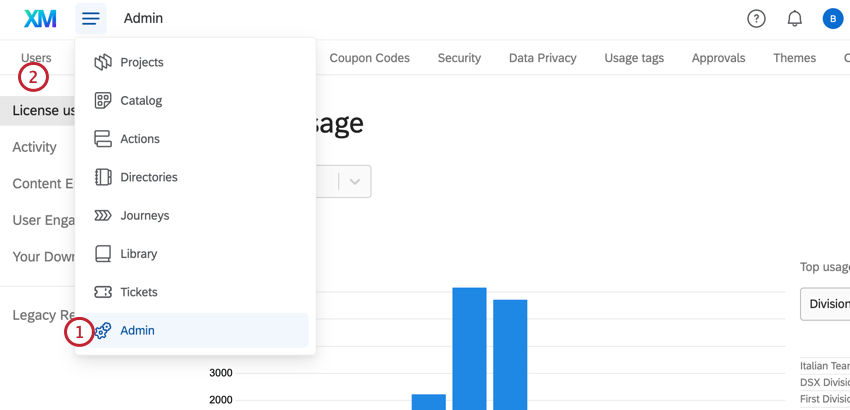This screenshot has height=410, width=850.
Task: Click the Library book icon
Action: tap(103, 254)
